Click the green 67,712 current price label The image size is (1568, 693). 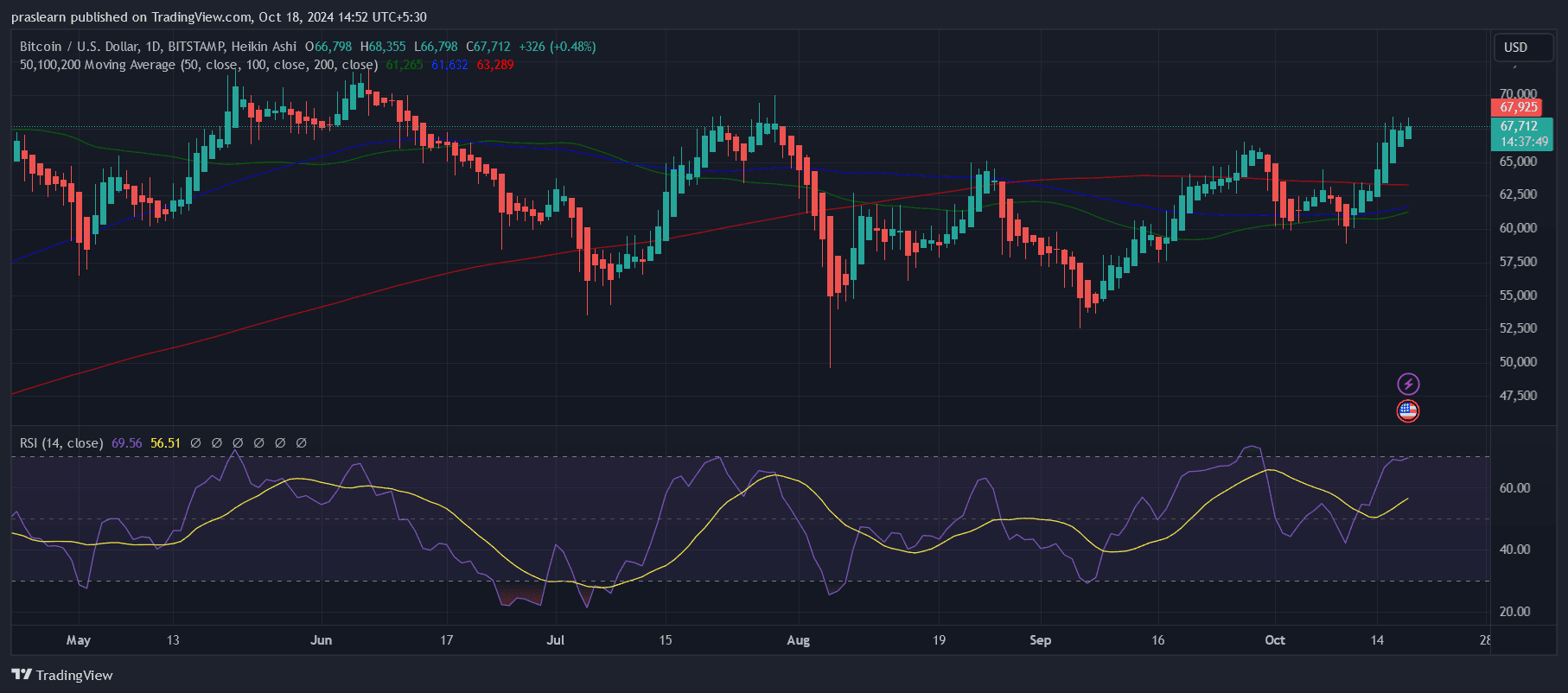(x=1519, y=126)
